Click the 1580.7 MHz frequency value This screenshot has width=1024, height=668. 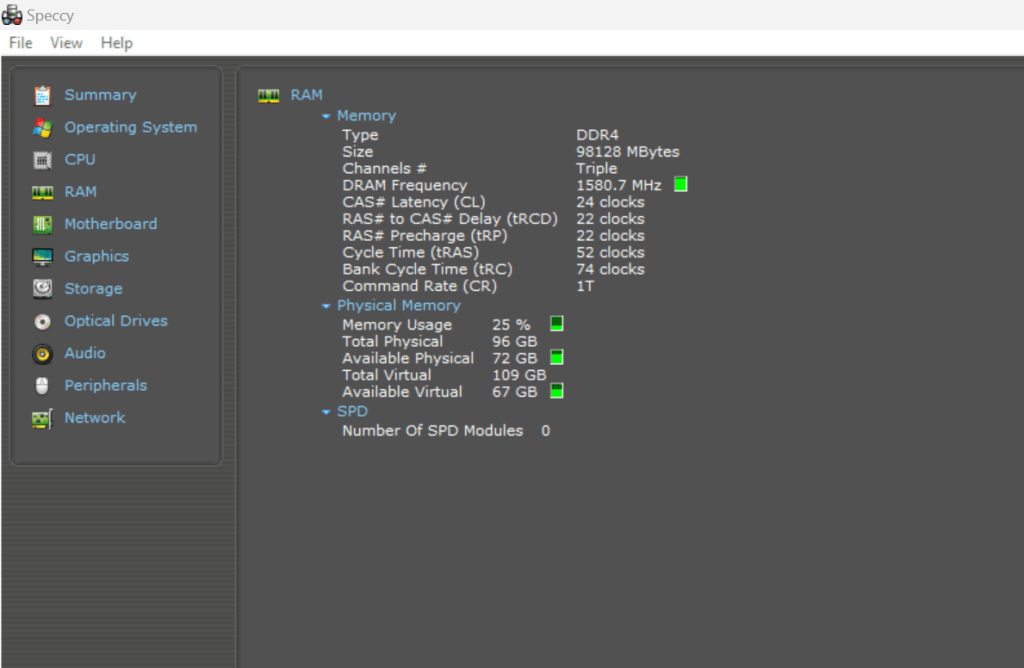(618, 185)
